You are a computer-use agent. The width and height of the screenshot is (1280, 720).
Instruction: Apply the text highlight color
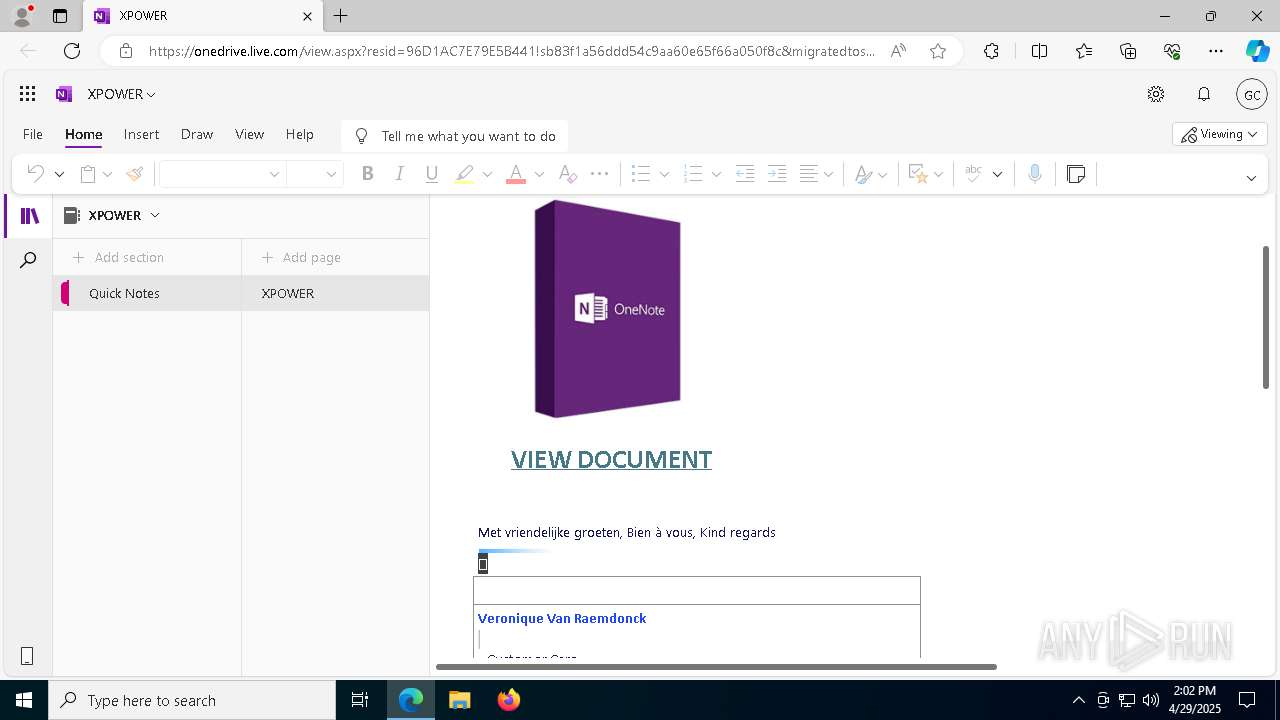click(x=464, y=173)
